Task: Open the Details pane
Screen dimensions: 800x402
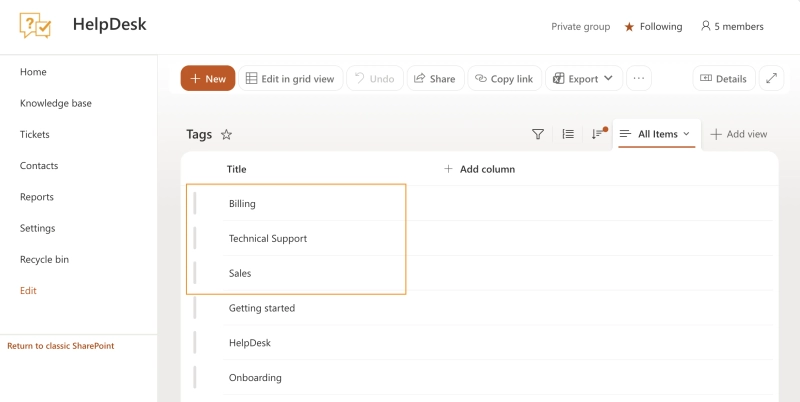Action: 723,79
